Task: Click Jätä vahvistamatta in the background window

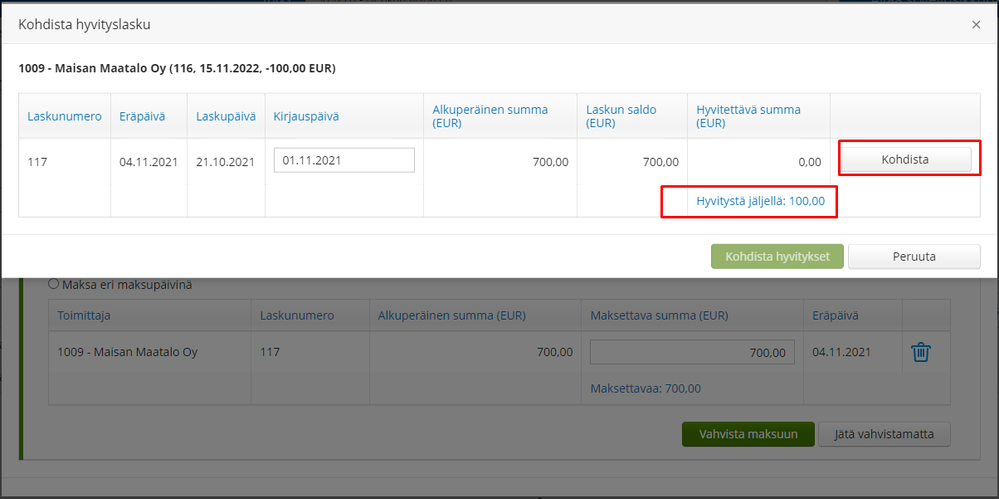Action: (x=884, y=435)
